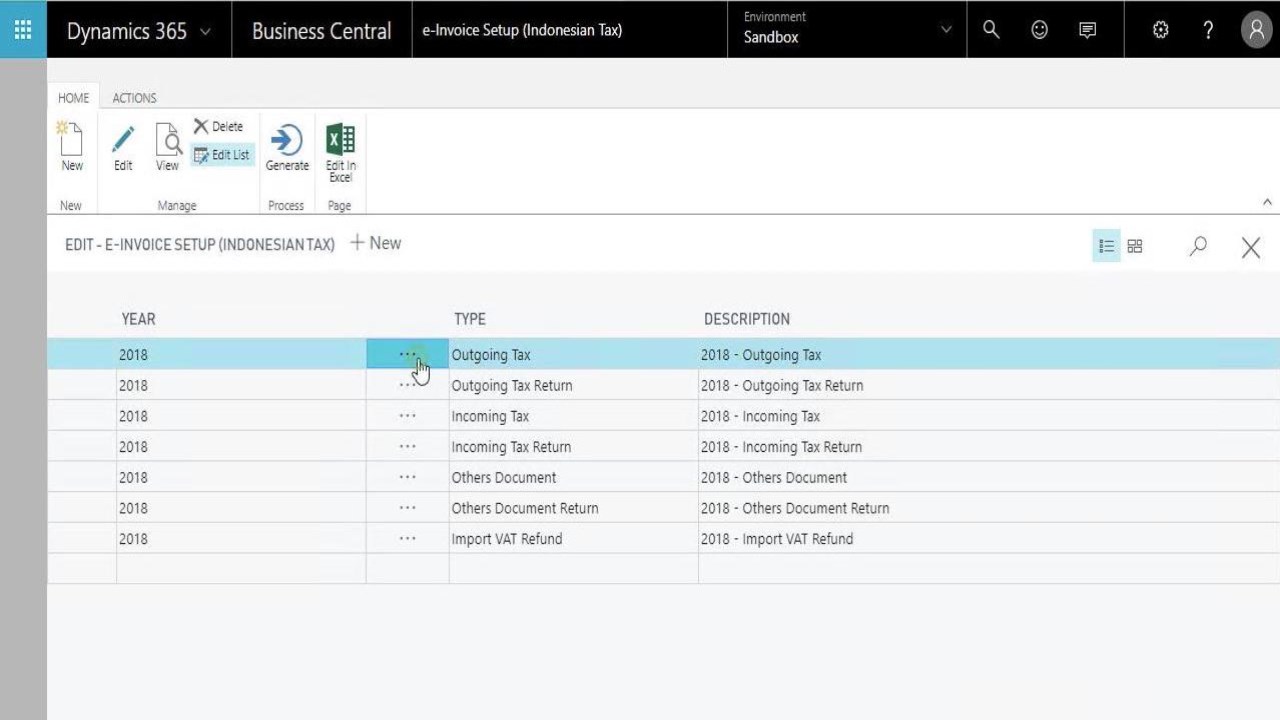1280x720 pixels.
Task: Open the app launcher waffle menu
Action: (x=23, y=30)
